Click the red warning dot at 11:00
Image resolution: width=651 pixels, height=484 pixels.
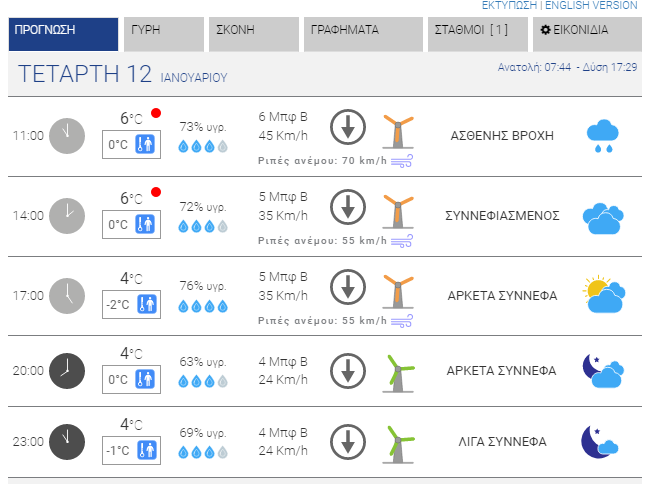156,112
